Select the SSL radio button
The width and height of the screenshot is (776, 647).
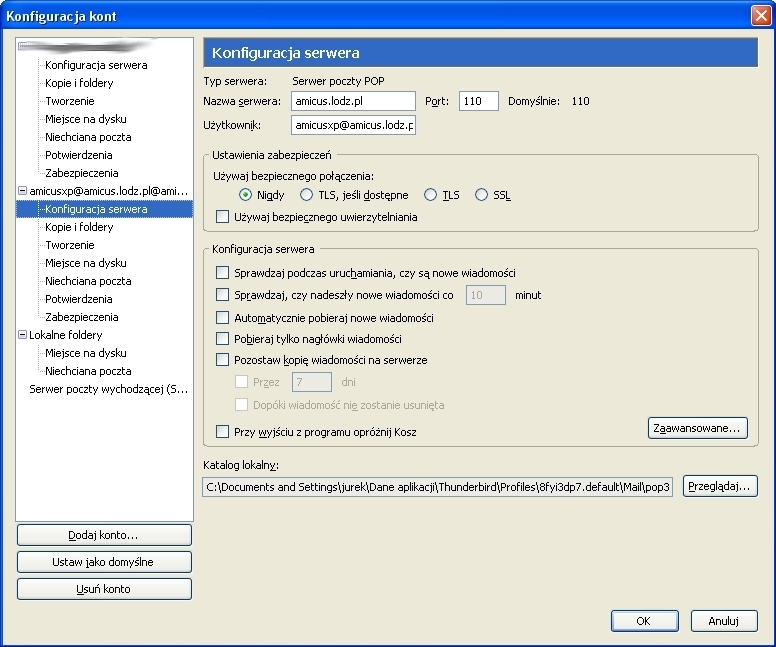click(482, 195)
